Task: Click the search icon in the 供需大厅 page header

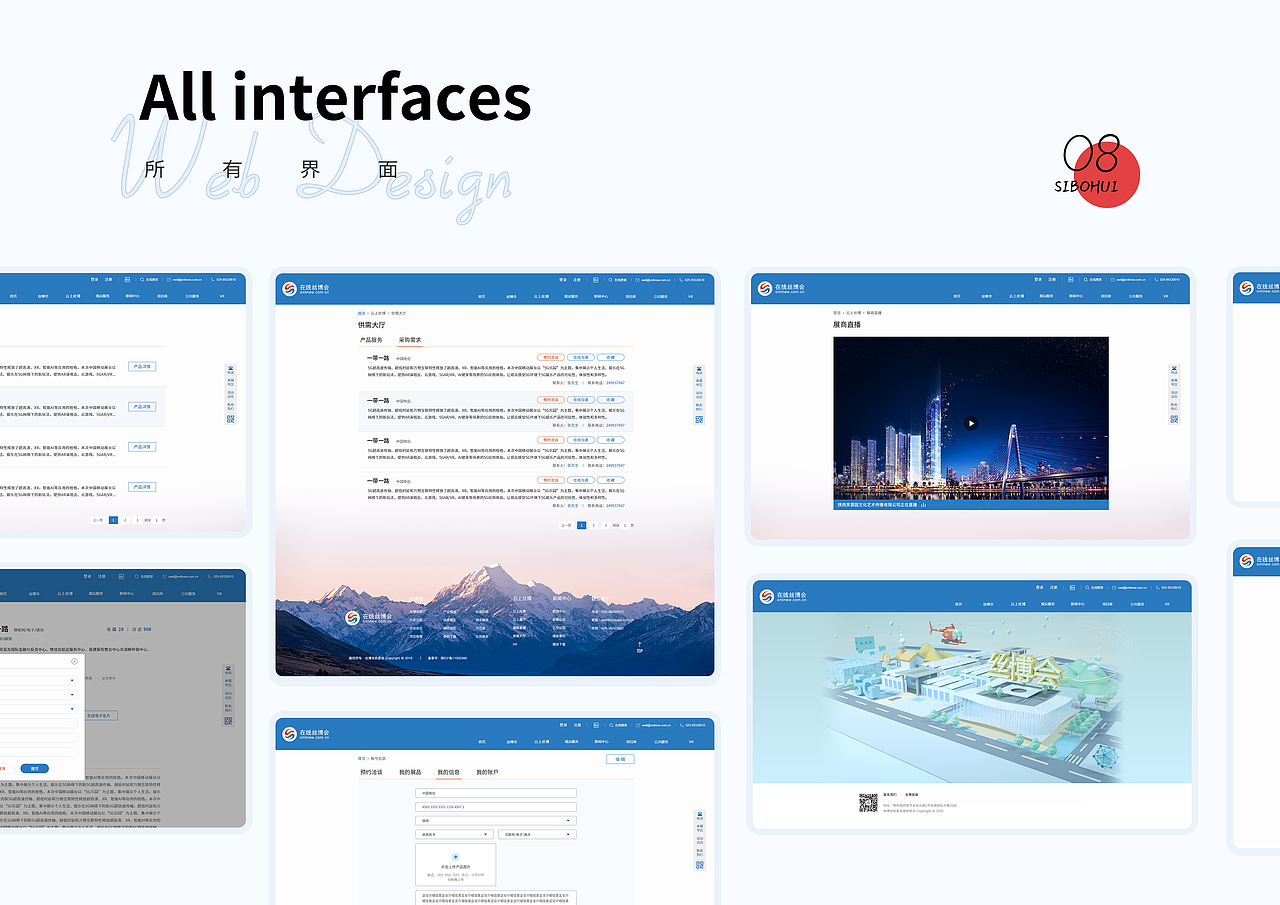Action: 610,280
